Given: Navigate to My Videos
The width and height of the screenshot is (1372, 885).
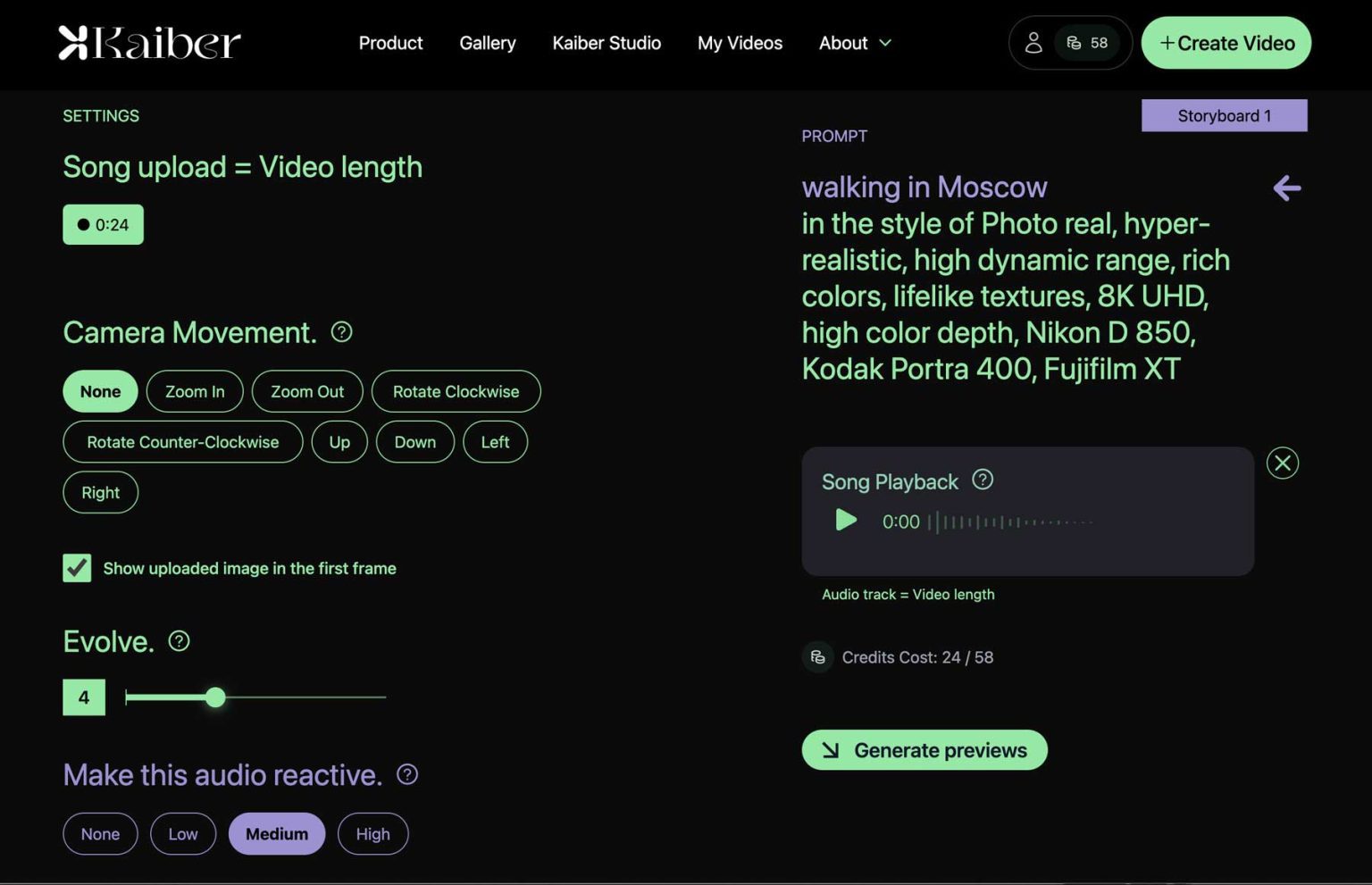Looking at the screenshot, I should (x=740, y=43).
